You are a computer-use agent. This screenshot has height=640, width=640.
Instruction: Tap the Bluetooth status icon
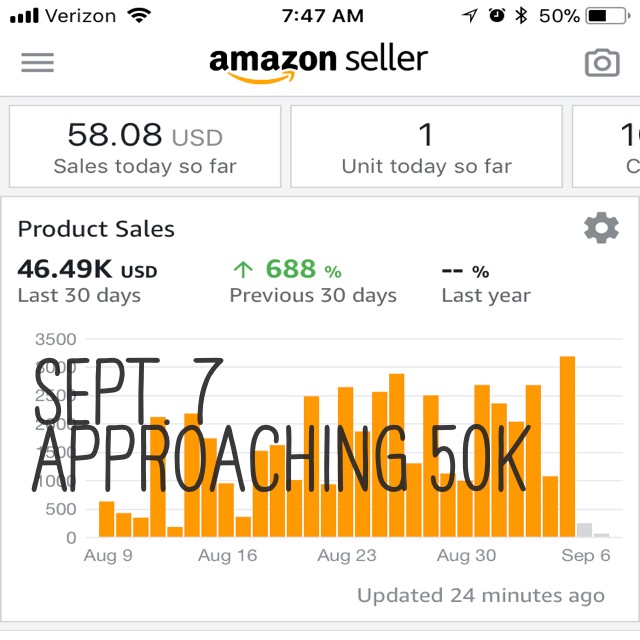coord(521,16)
